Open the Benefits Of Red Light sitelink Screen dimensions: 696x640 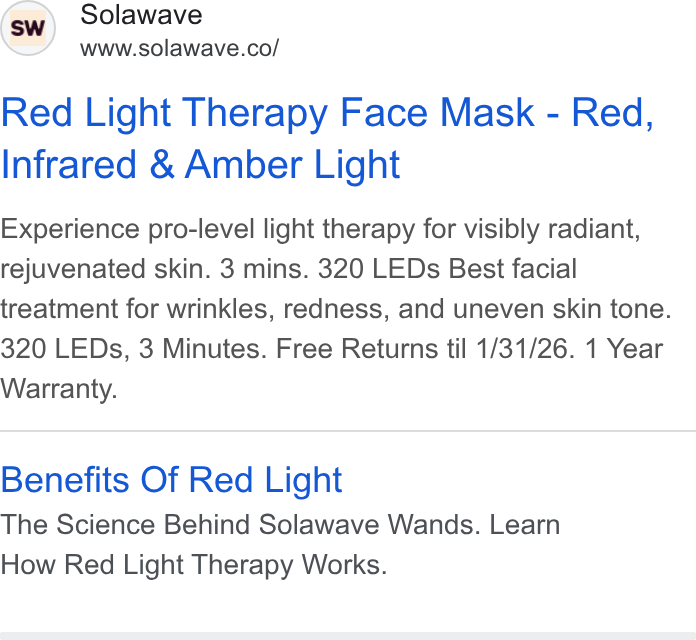[x=171, y=480]
